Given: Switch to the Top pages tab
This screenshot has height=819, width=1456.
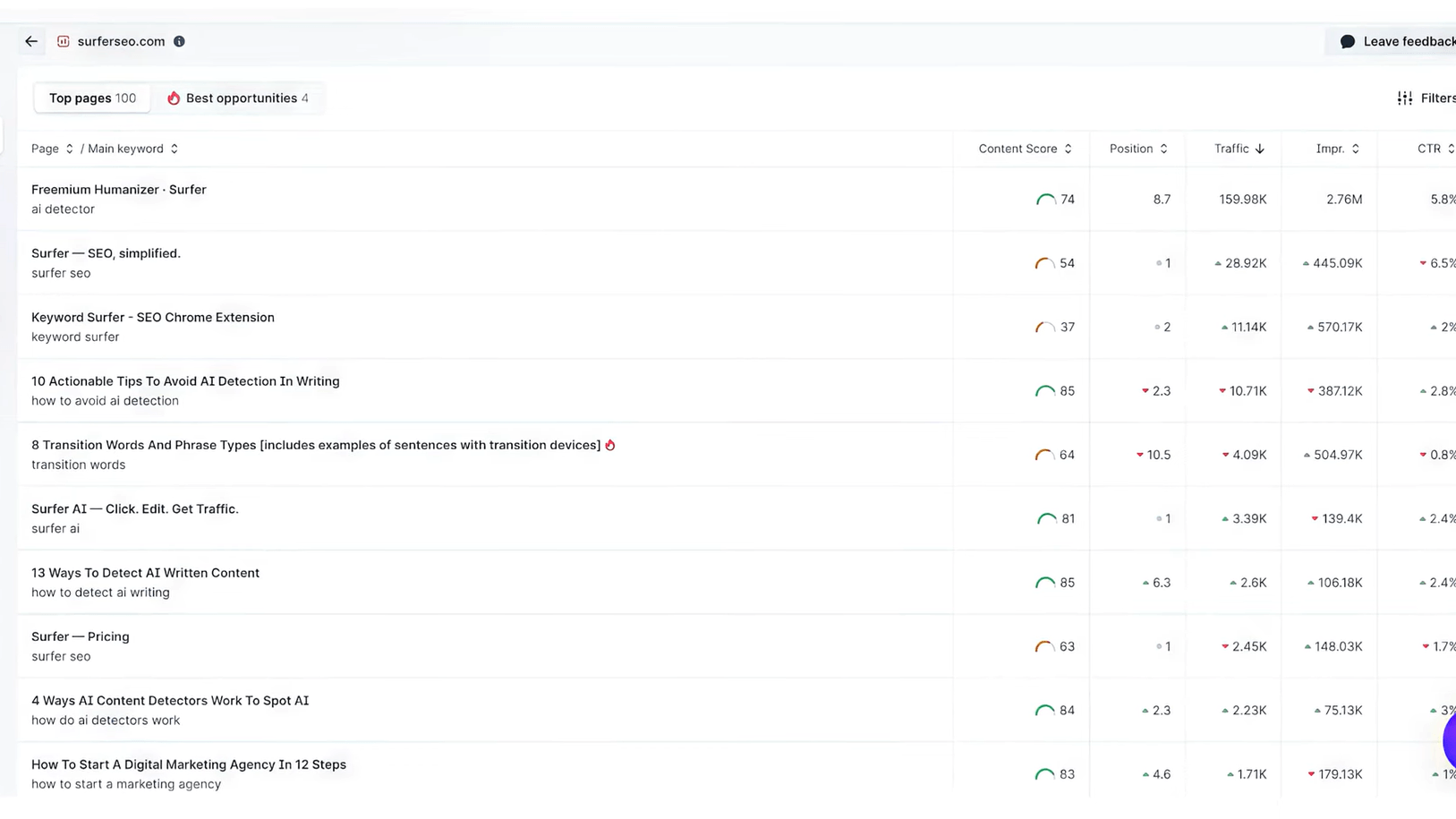Looking at the screenshot, I should point(92,98).
